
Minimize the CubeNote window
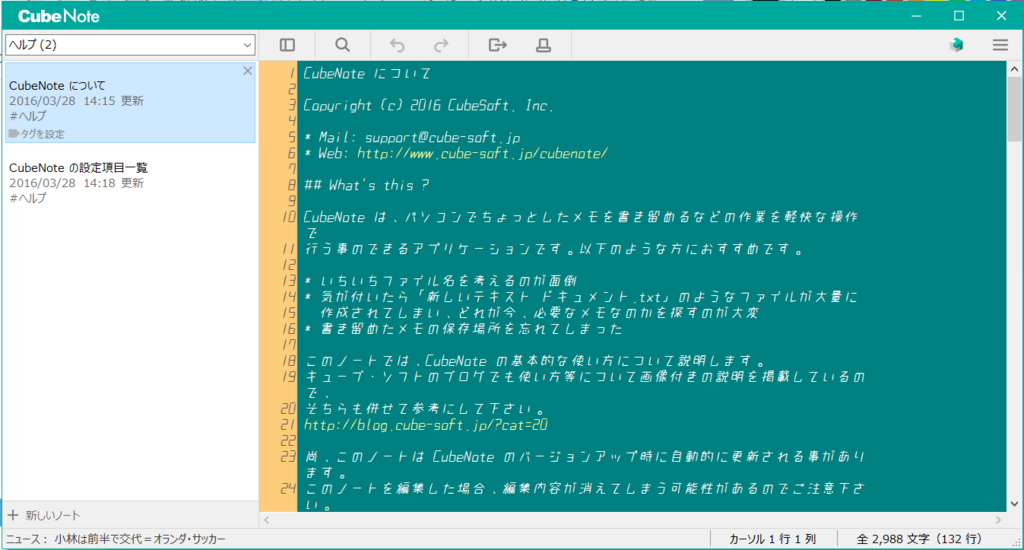pos(916,16)
